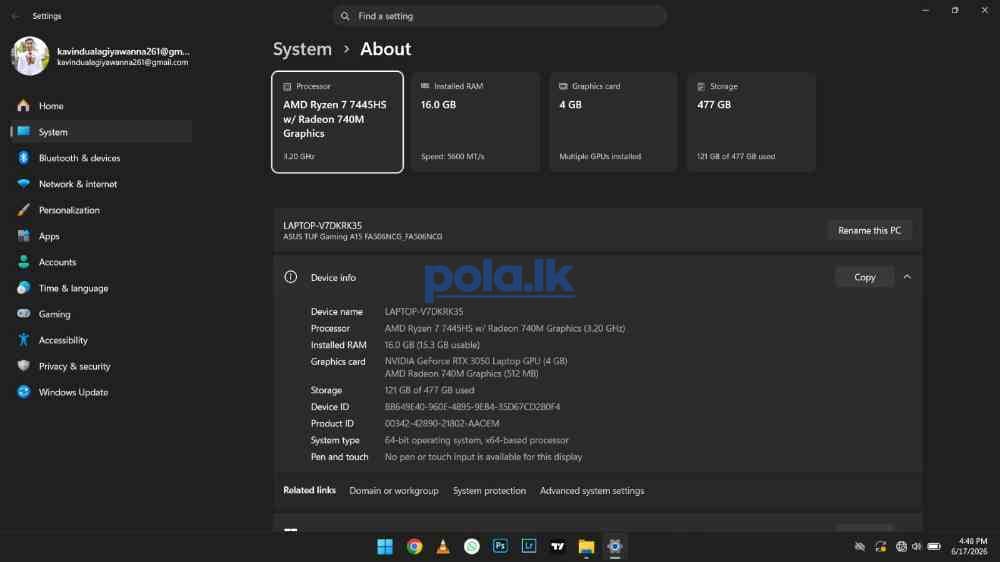Click the user profile picture
This screenshot has width=1000, height=562.
tap(30, 56)
